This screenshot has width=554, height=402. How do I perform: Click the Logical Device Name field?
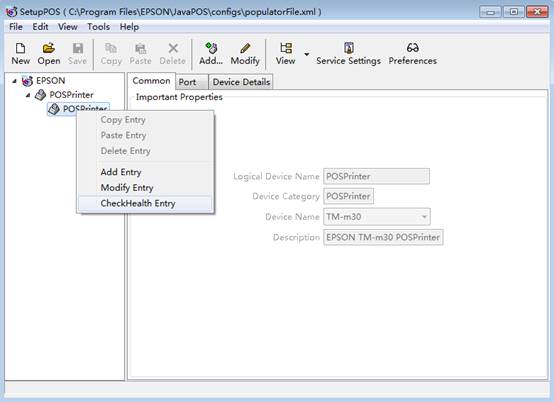click(x=376, y=176)
